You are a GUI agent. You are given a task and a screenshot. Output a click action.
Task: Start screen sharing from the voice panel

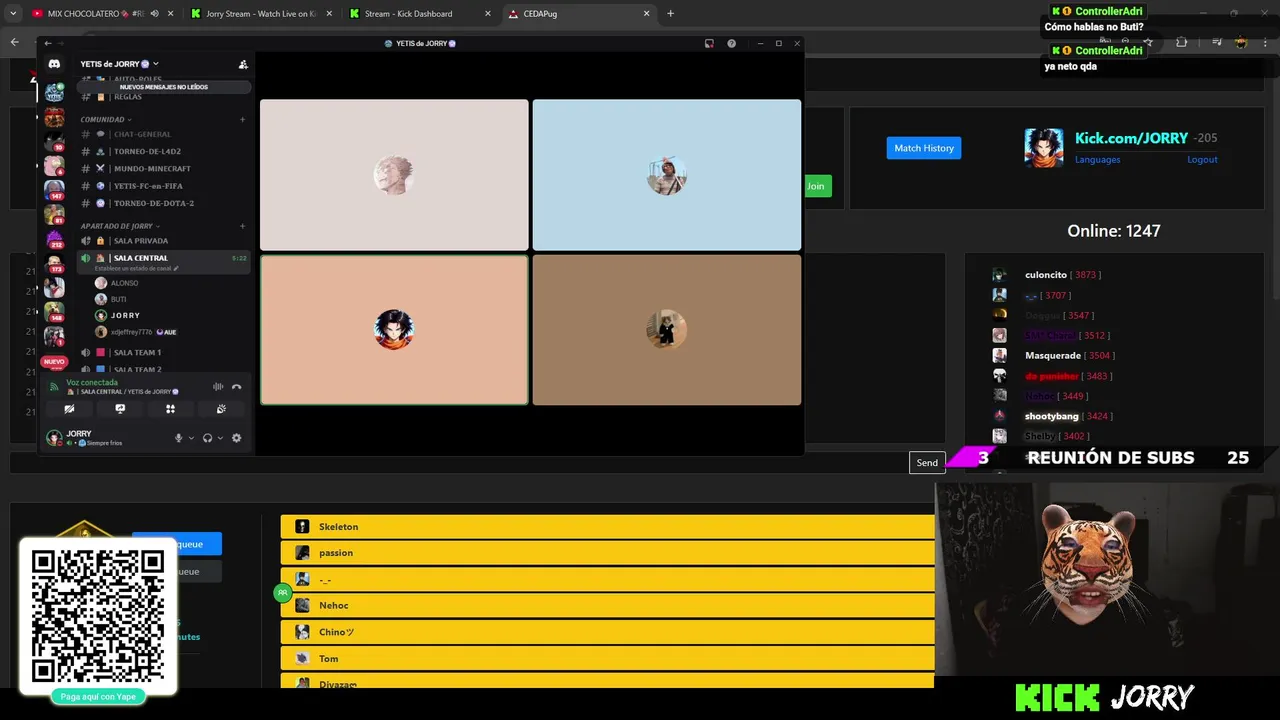click(120, 409)
